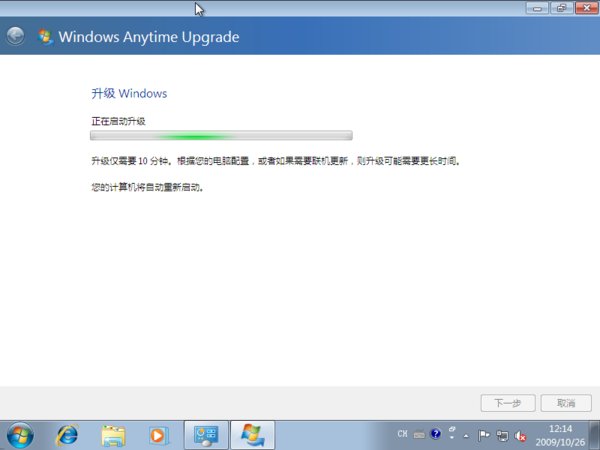Click the language bar restore options icon
Image resolution: width=600 pixels, height=450 pixels.
click(452, 429)
